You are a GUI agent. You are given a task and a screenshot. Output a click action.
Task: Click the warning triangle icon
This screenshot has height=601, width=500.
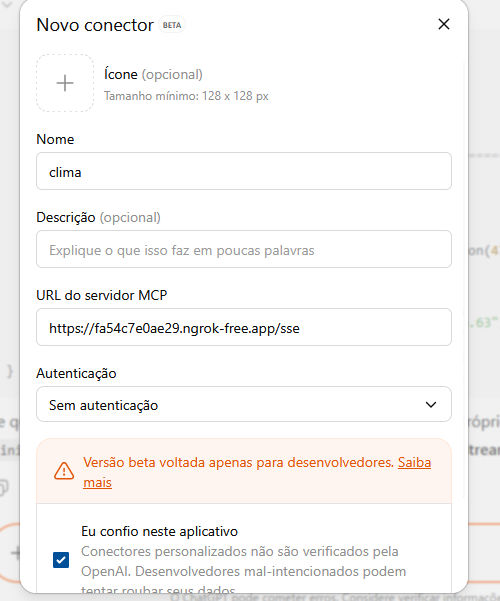tap(64, 471)
